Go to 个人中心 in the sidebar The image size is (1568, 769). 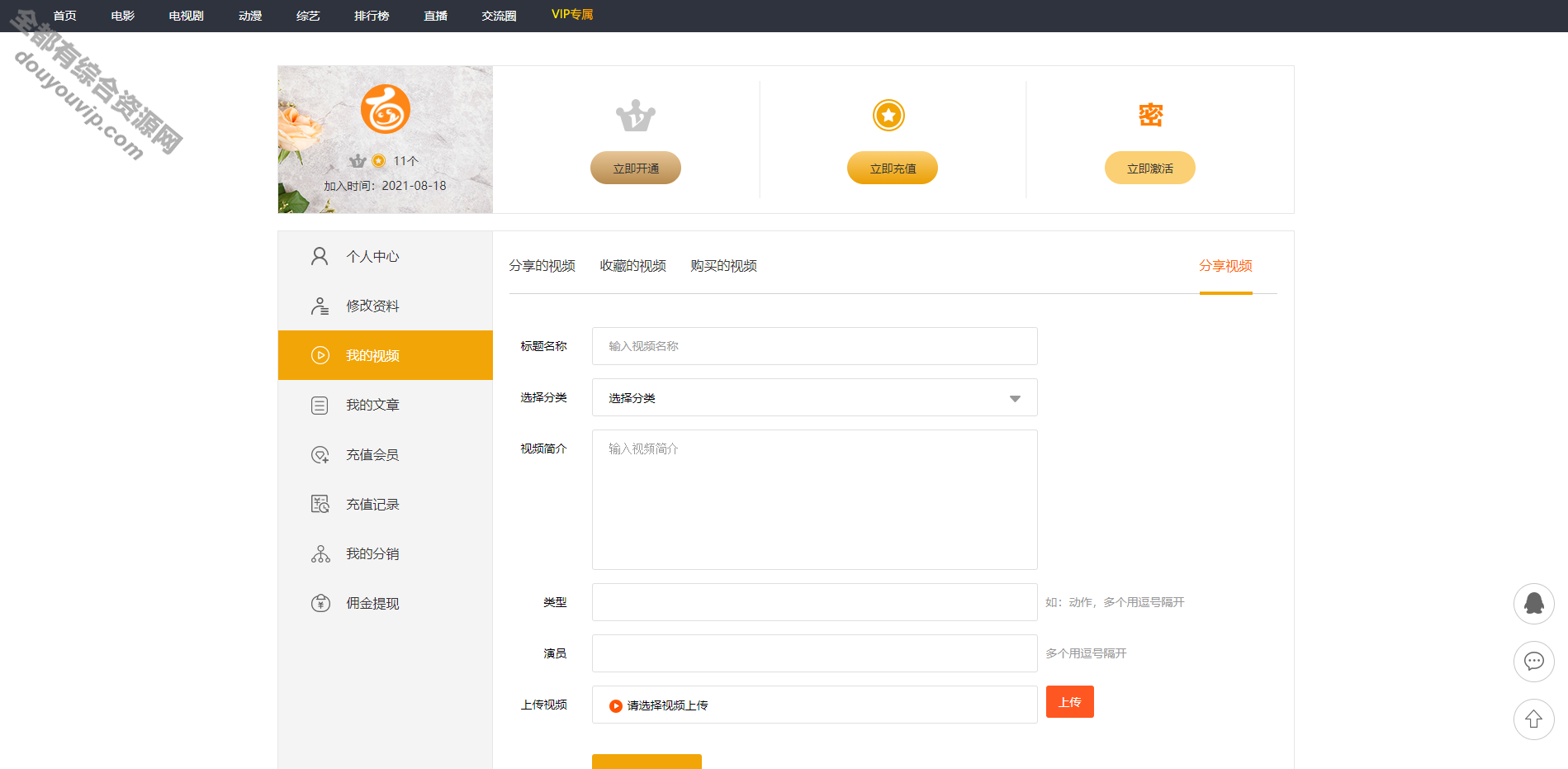point(386,256)
